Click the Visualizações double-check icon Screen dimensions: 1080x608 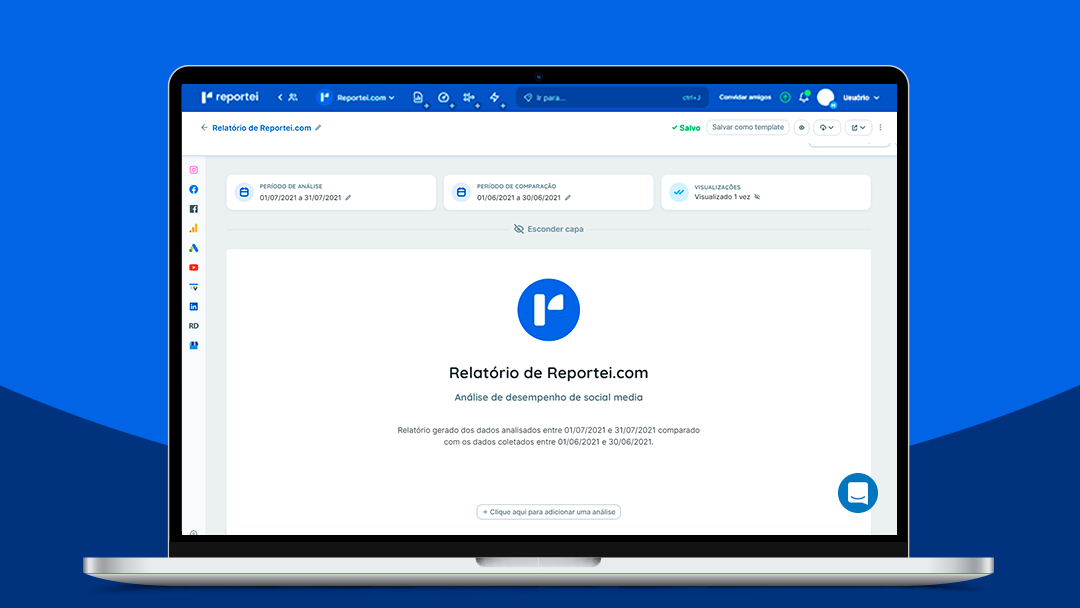coord(678,192)
